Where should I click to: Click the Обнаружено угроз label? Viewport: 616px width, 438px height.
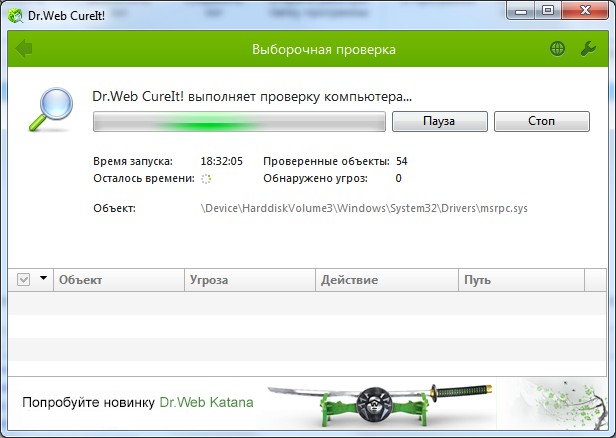[315, 179]
